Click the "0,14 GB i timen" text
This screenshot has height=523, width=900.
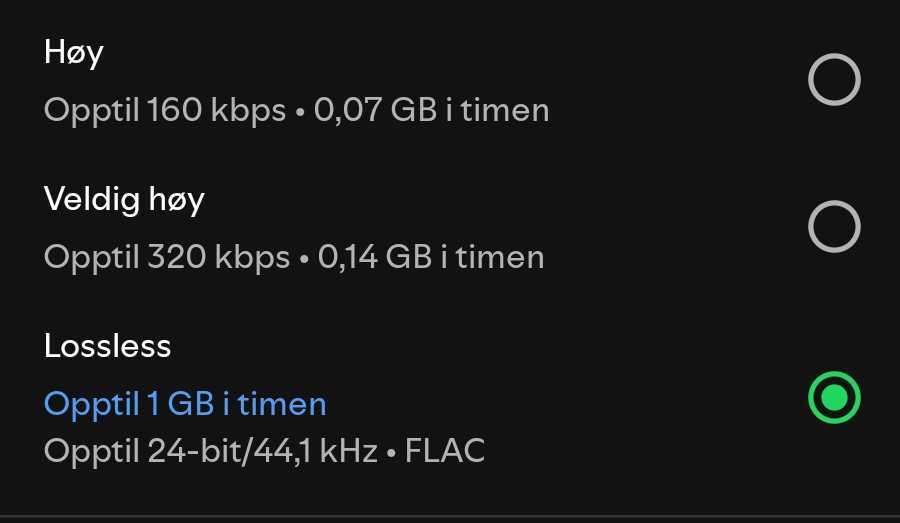pos(431,257)
